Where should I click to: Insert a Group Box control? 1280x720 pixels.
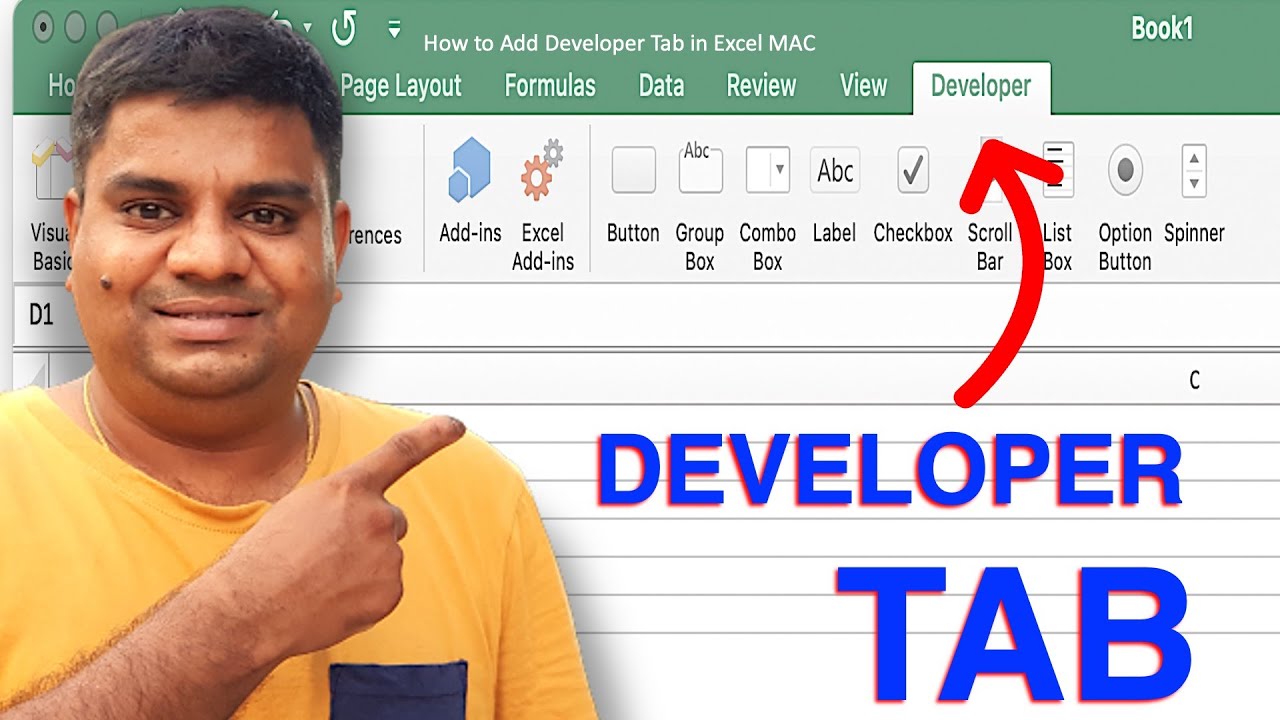point(700,168)
